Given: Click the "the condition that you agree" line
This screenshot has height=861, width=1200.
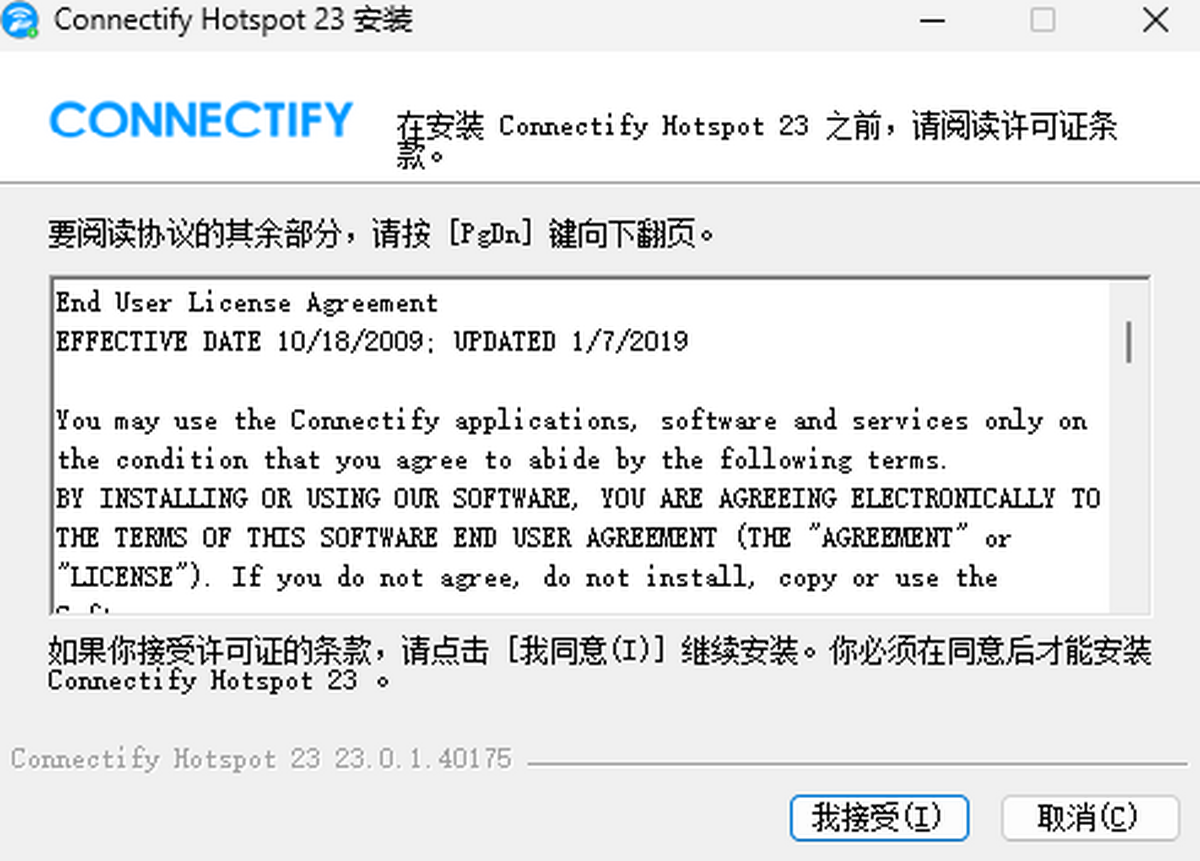Looking at the screenshot, I should tap(501, 460).
